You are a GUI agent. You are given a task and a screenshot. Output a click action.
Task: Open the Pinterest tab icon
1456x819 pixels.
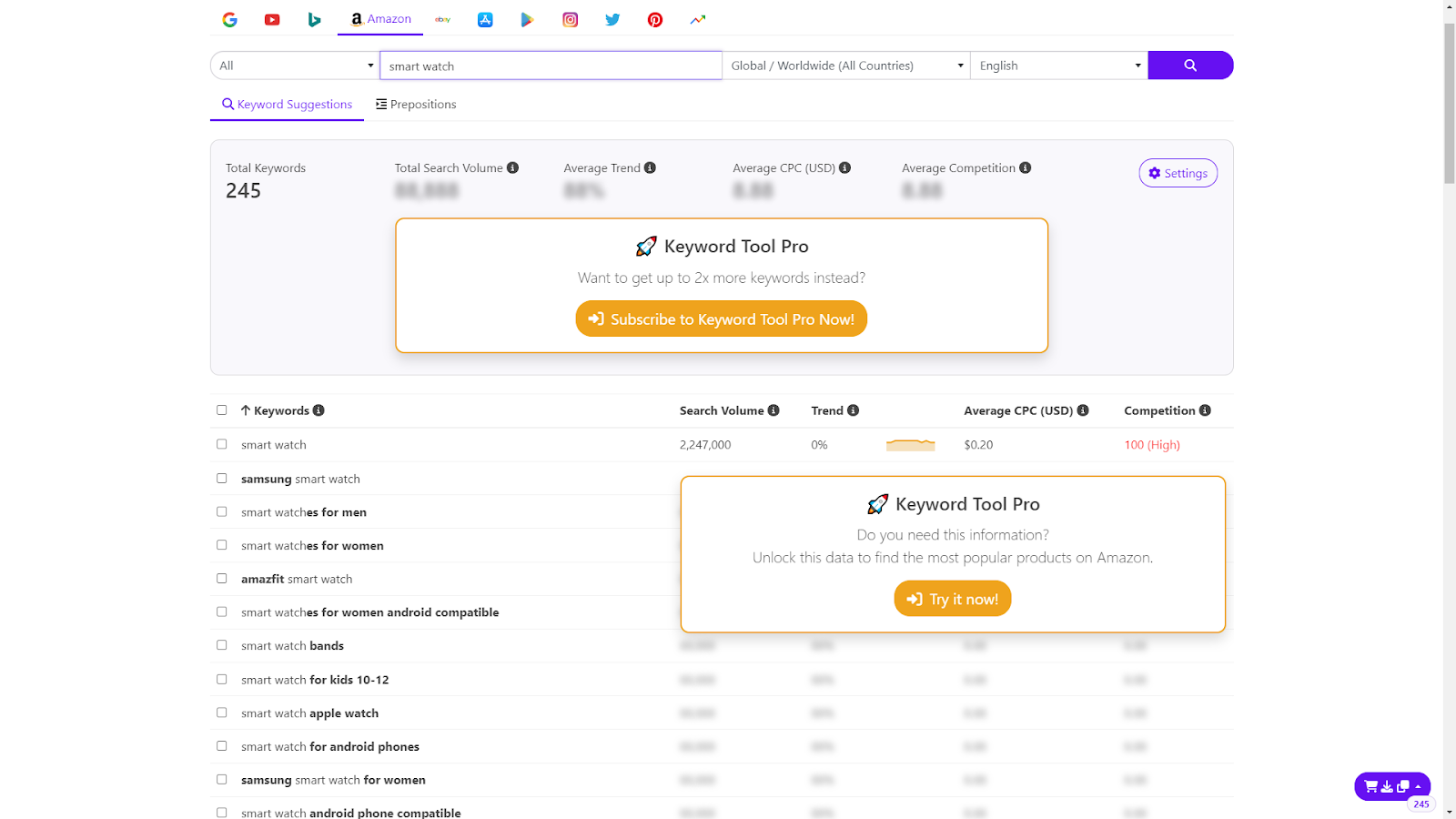[655, 19]
